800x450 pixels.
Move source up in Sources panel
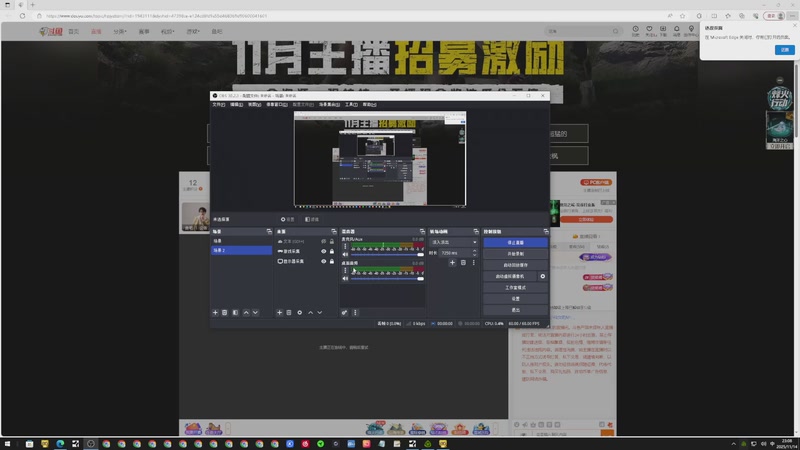coord(310,312)
